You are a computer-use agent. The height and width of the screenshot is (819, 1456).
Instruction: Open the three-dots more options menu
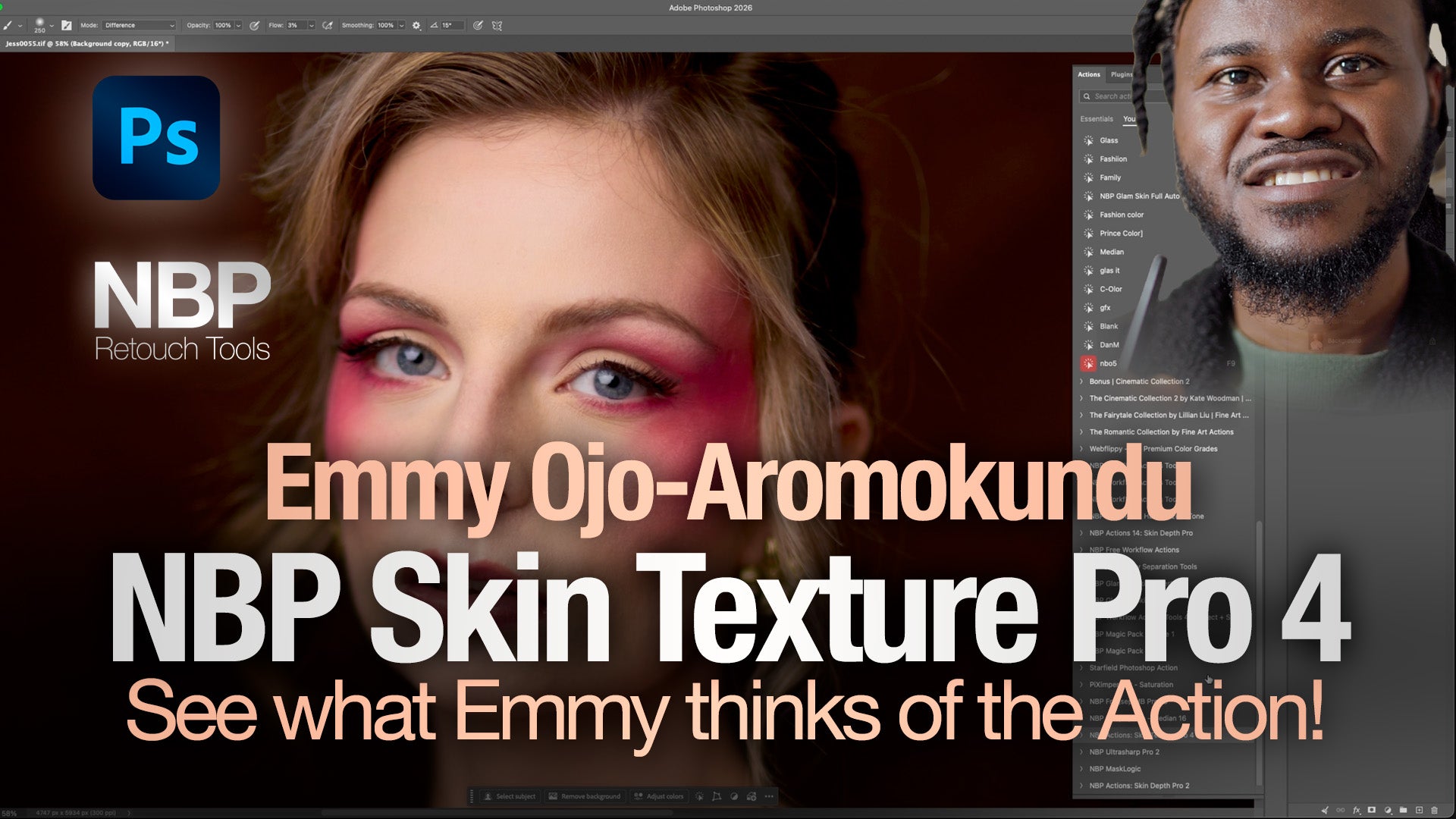(769, 796)
